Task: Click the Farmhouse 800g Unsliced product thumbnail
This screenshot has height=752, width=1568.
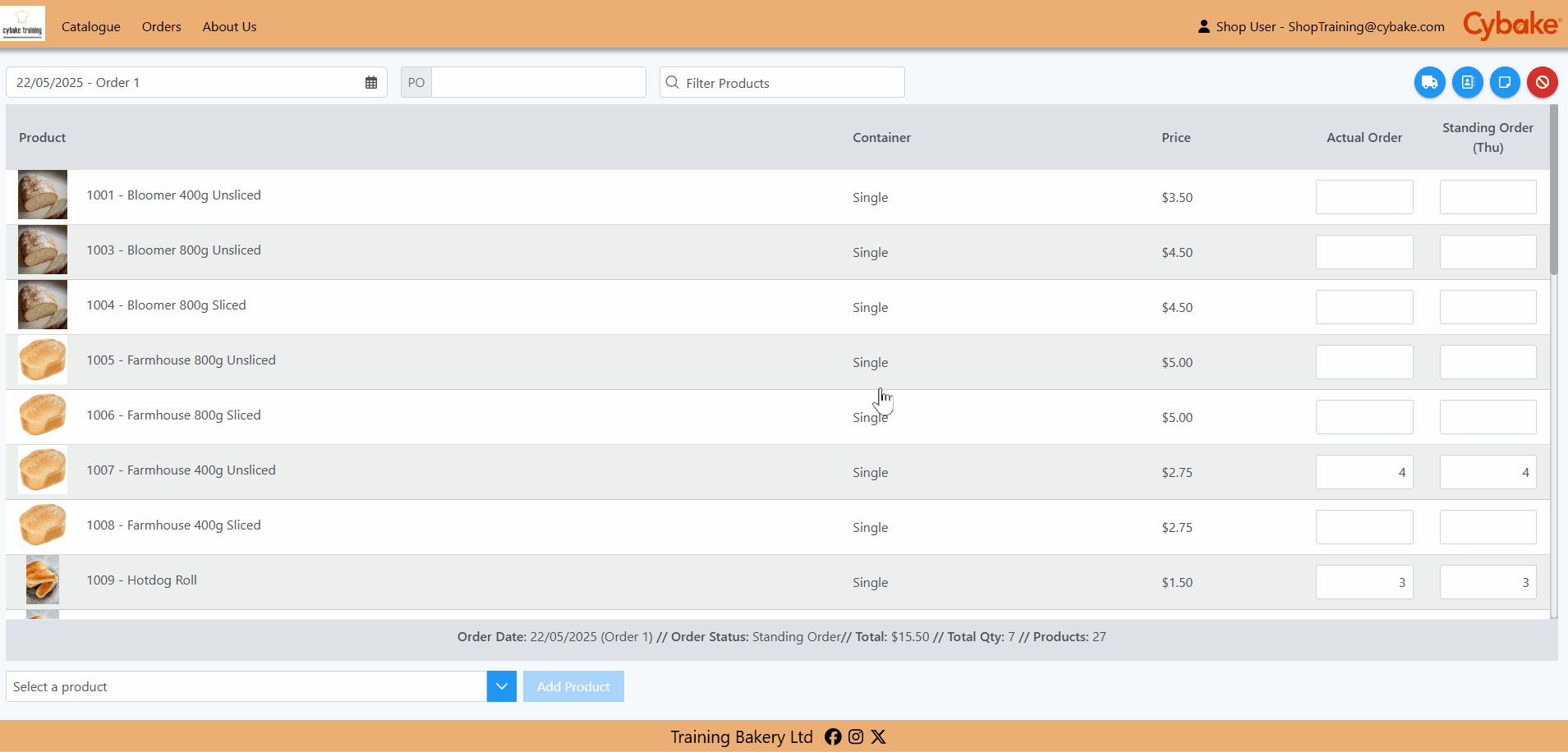Action: 43,360
